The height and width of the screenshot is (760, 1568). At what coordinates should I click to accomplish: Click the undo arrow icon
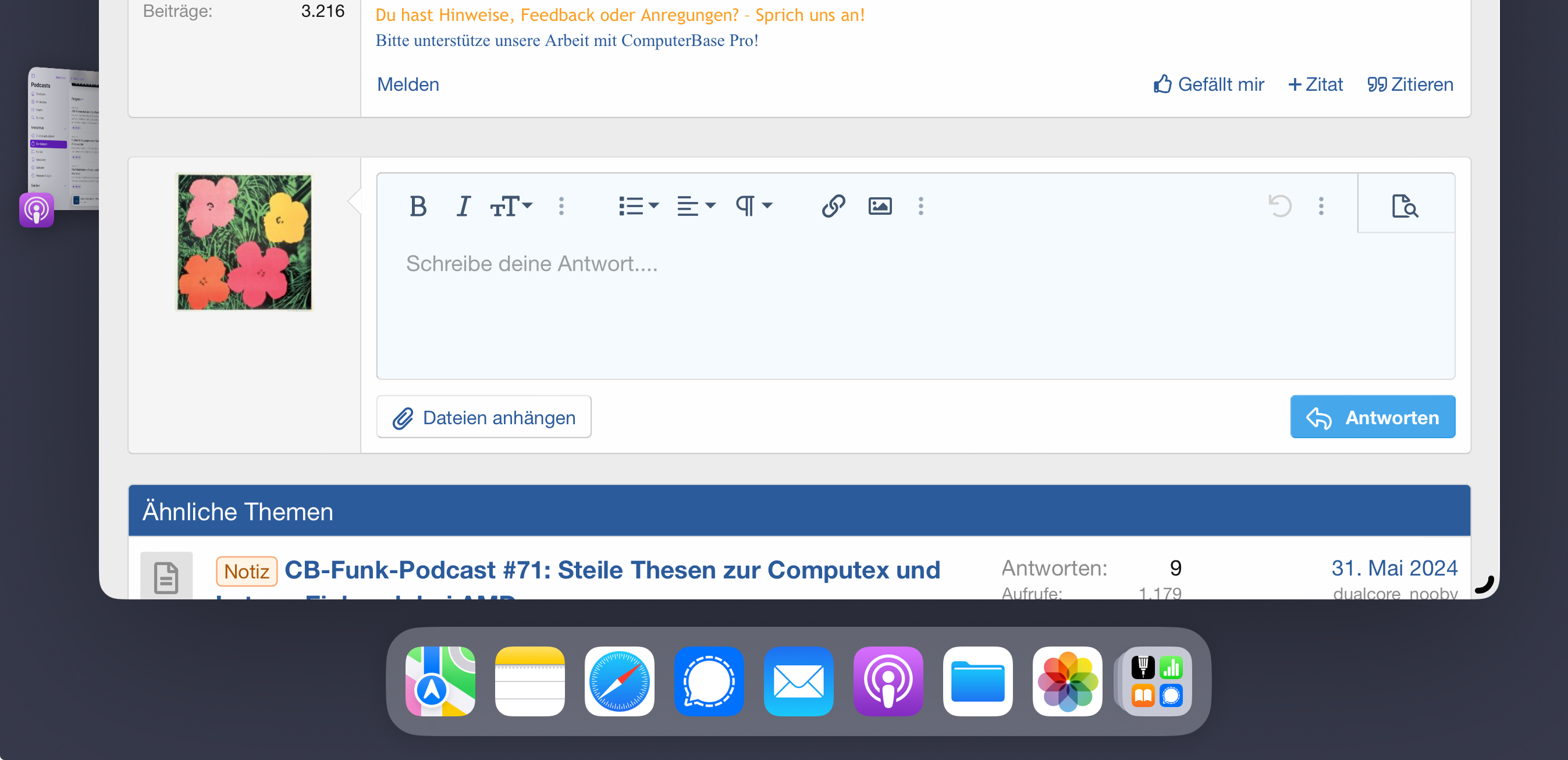click(x=1279, y=207)
